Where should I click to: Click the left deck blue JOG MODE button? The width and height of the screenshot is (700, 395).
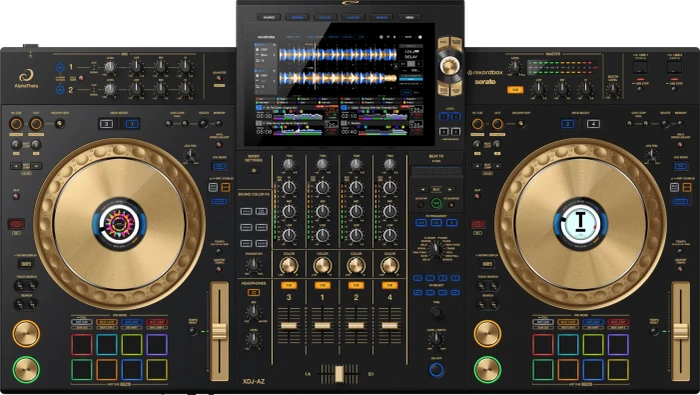219,166
